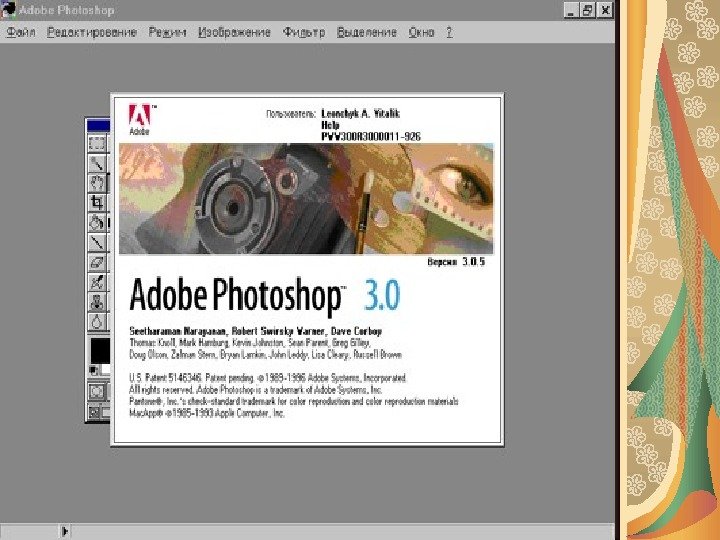Click the toolbox palette blue title bar
Image resolution: width=720 pixels, height=540 pixels.
tap(98, 125)
